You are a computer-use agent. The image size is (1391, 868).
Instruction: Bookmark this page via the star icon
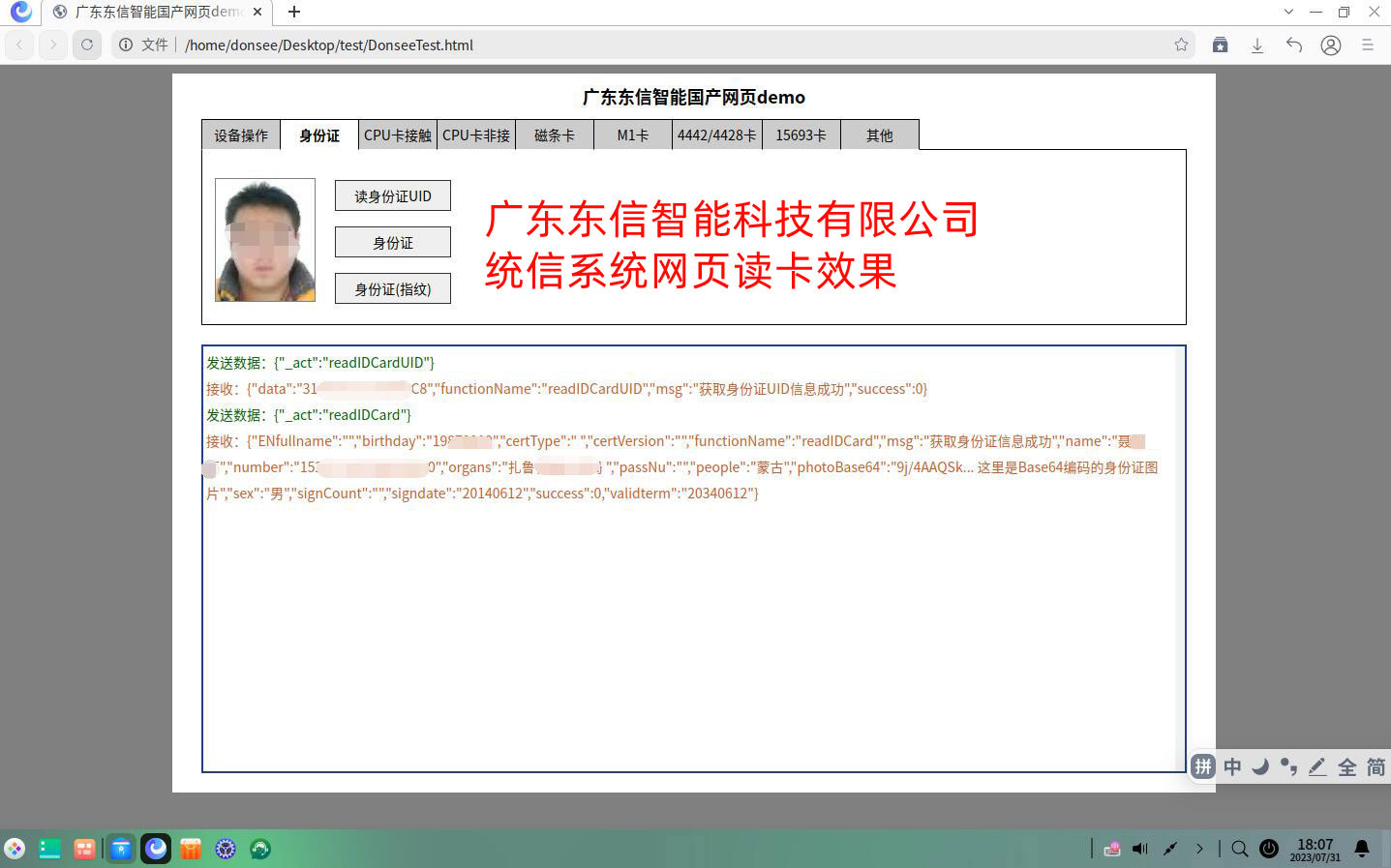tap(1183, 45)
